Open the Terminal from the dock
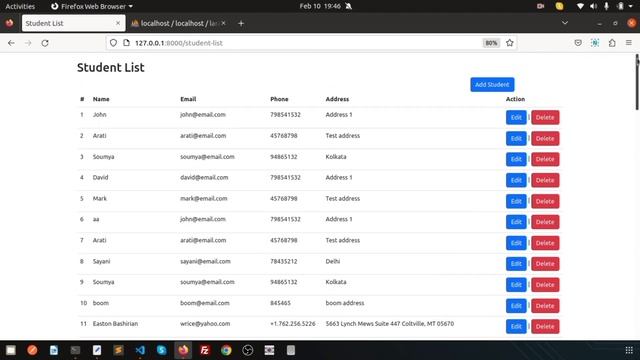This screenshot has width=640, height=360. click(76, 350)
